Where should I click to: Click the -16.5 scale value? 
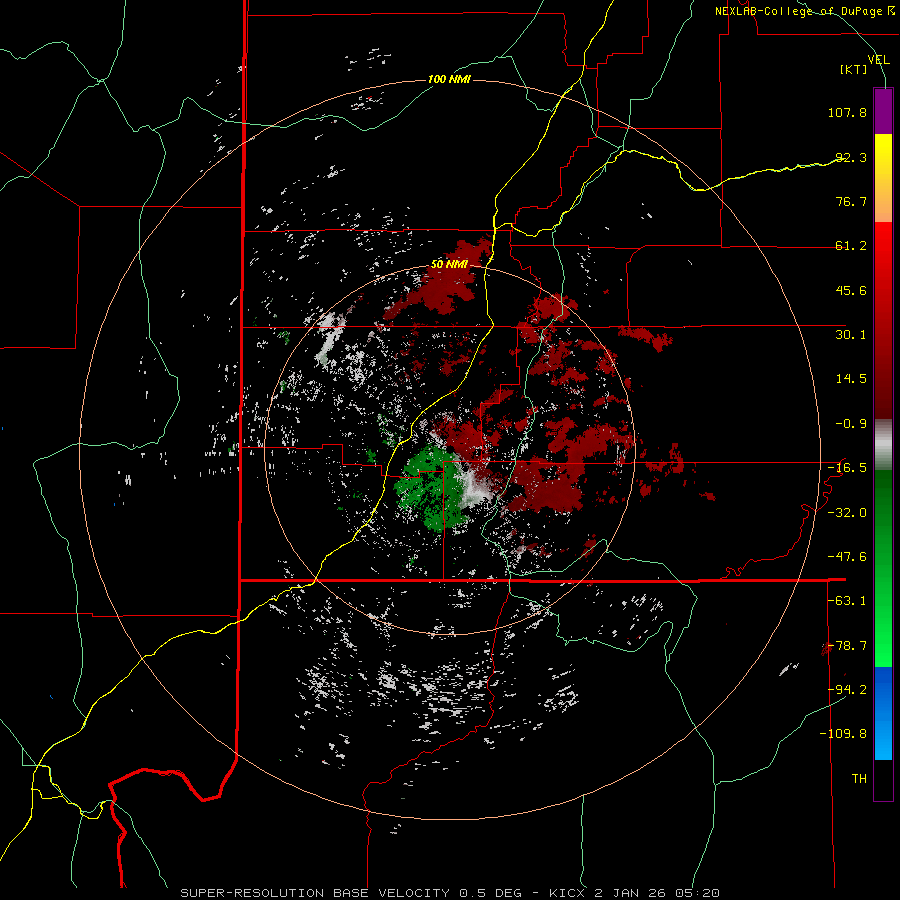pyautogui.click(x=847, y=468)
